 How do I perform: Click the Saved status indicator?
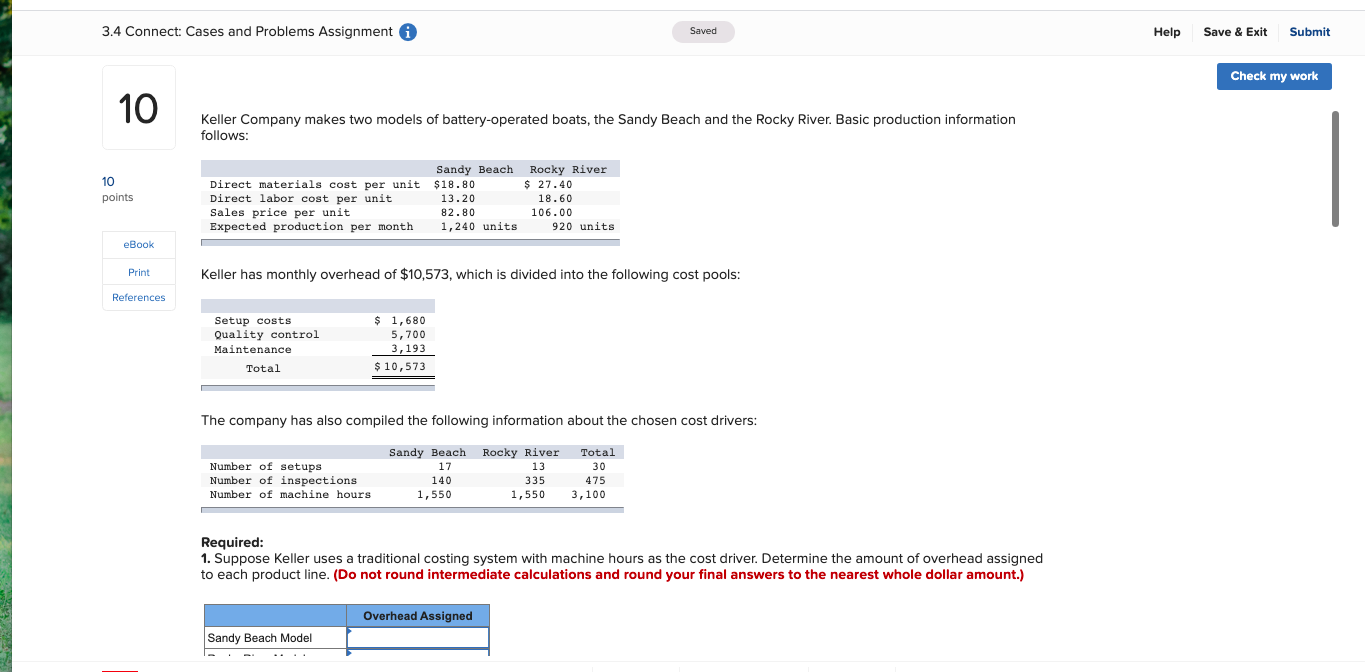click(x=702, y=31)
